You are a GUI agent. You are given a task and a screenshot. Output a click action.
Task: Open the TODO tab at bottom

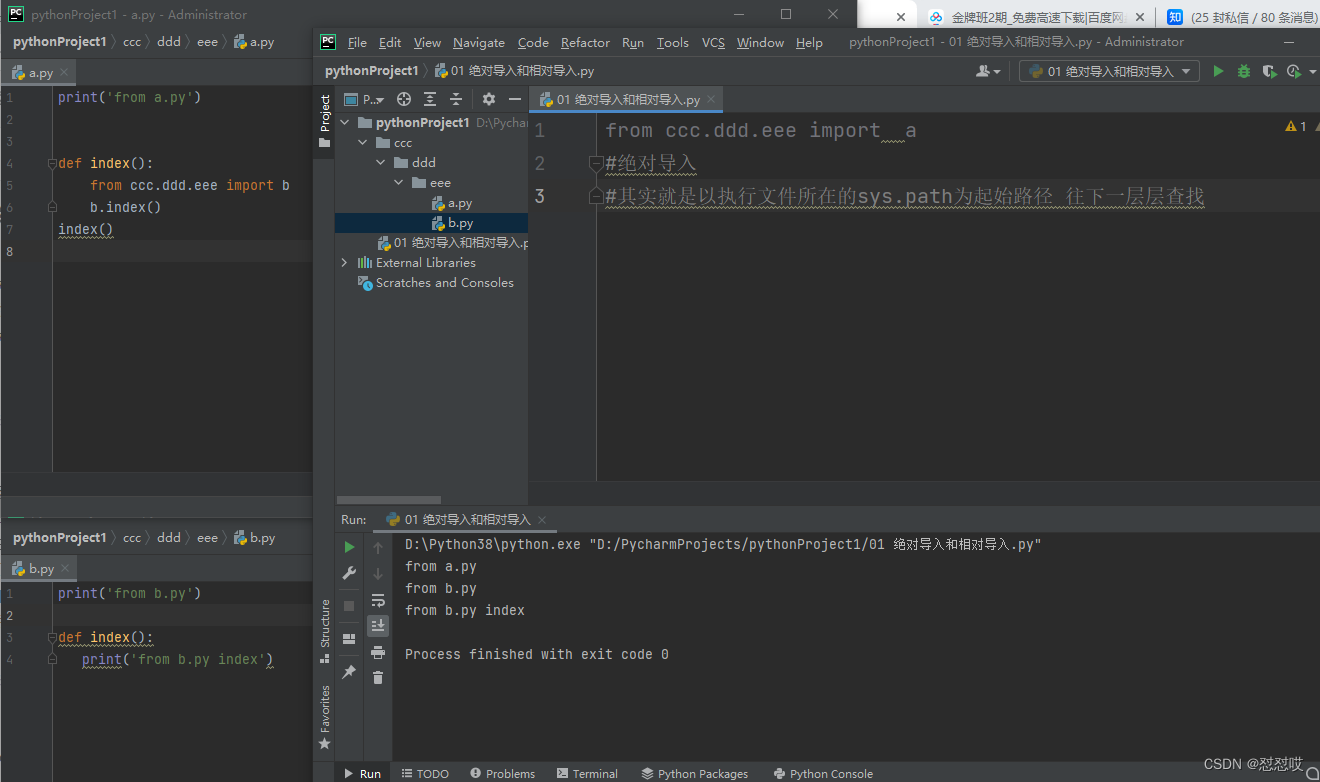(x=425, y=773)
